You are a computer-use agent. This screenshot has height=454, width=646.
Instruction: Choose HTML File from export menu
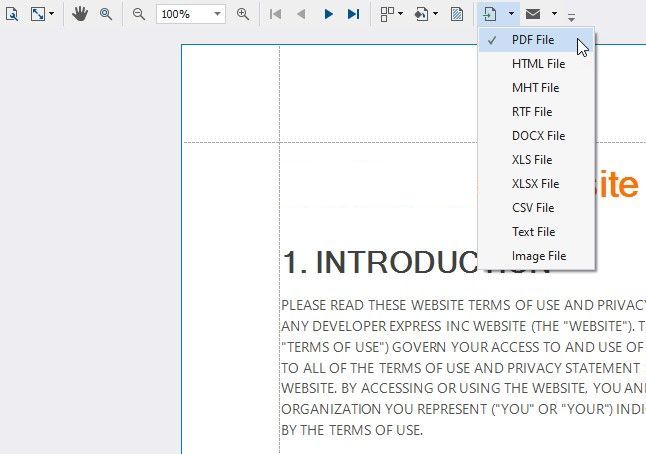point(538,64)
